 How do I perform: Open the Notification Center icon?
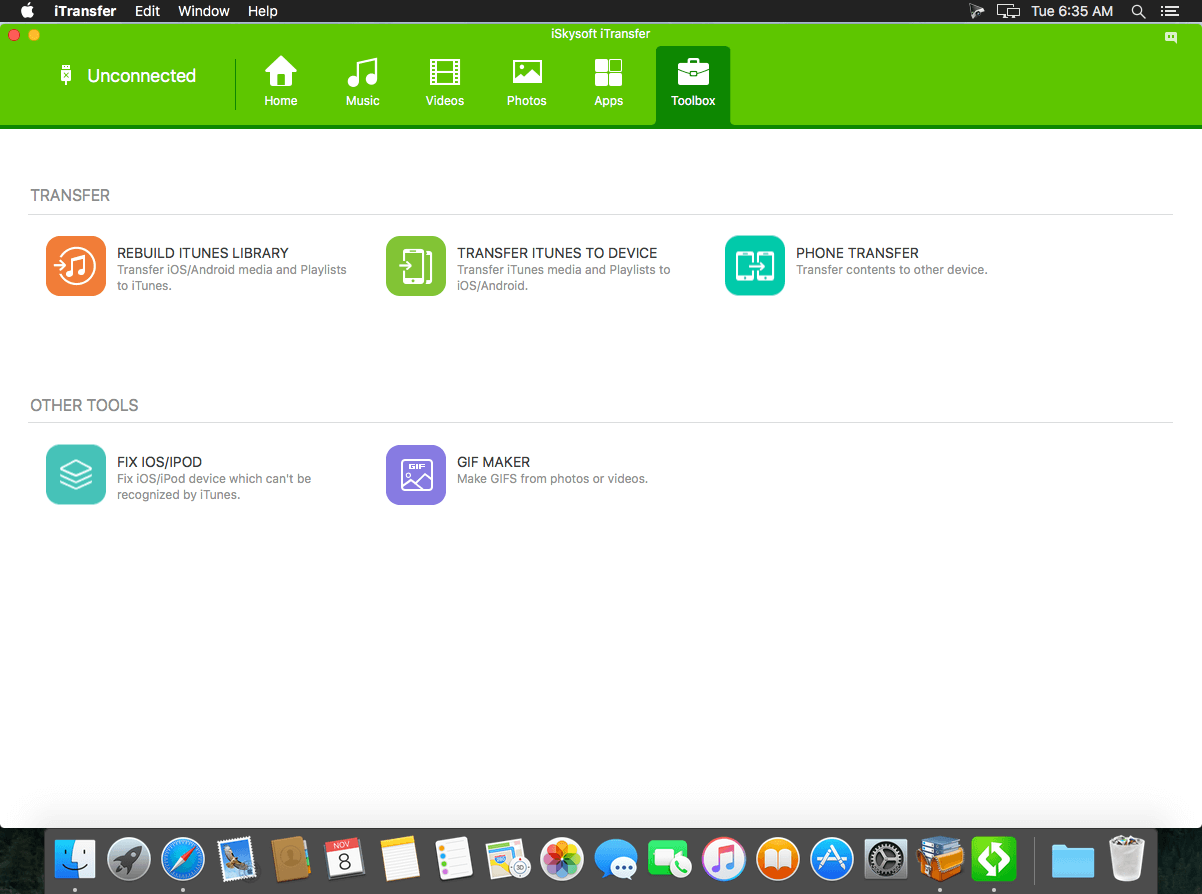(x=1170, y=11)
